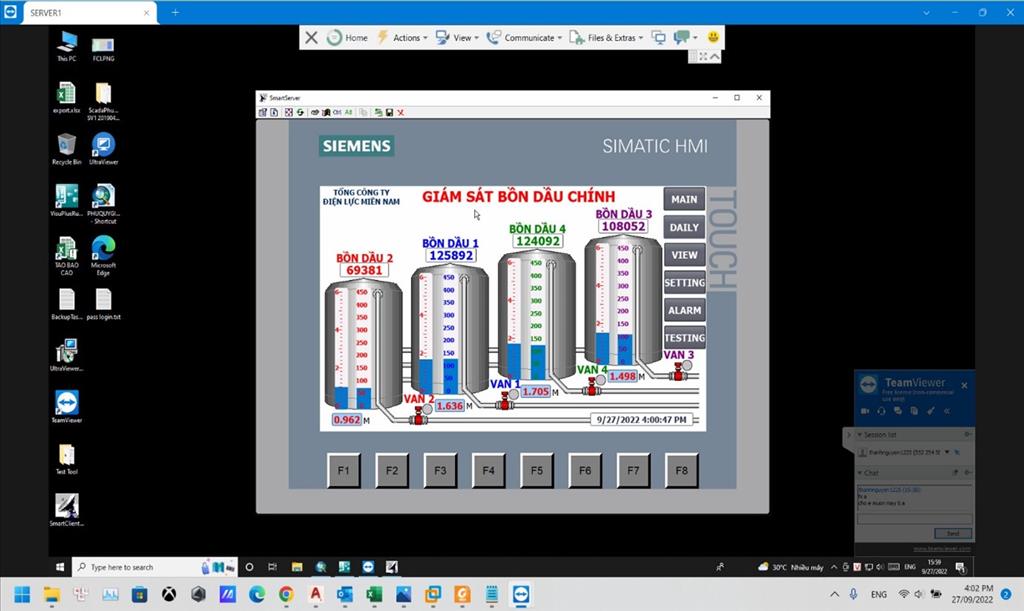
Task: Open the Recycle Bin desktop icon
Action: coord(67,149)
